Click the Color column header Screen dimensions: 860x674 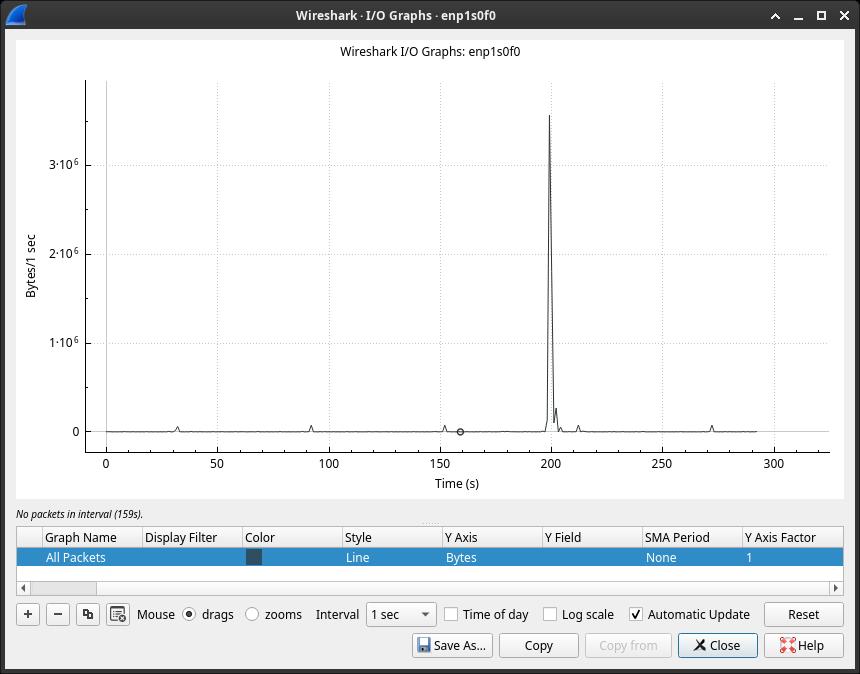[x=292, y=537]
